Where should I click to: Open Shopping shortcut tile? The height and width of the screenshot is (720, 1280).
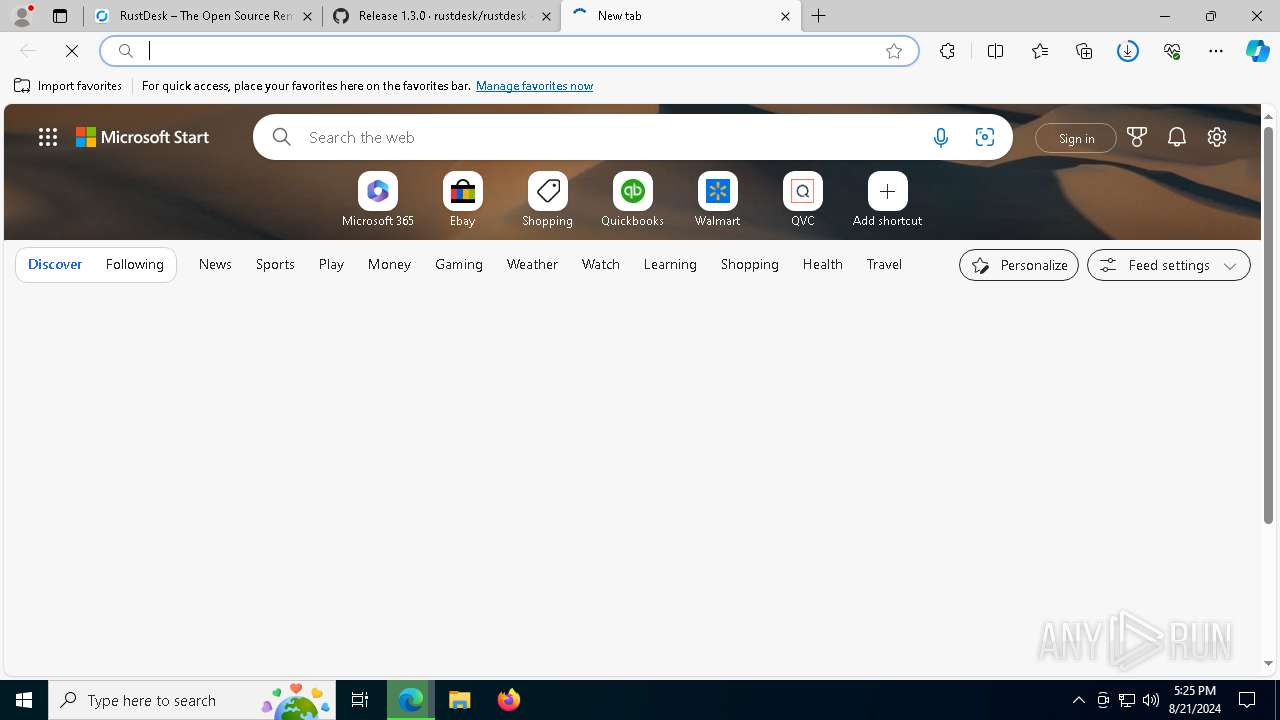(x=548, y=200)
